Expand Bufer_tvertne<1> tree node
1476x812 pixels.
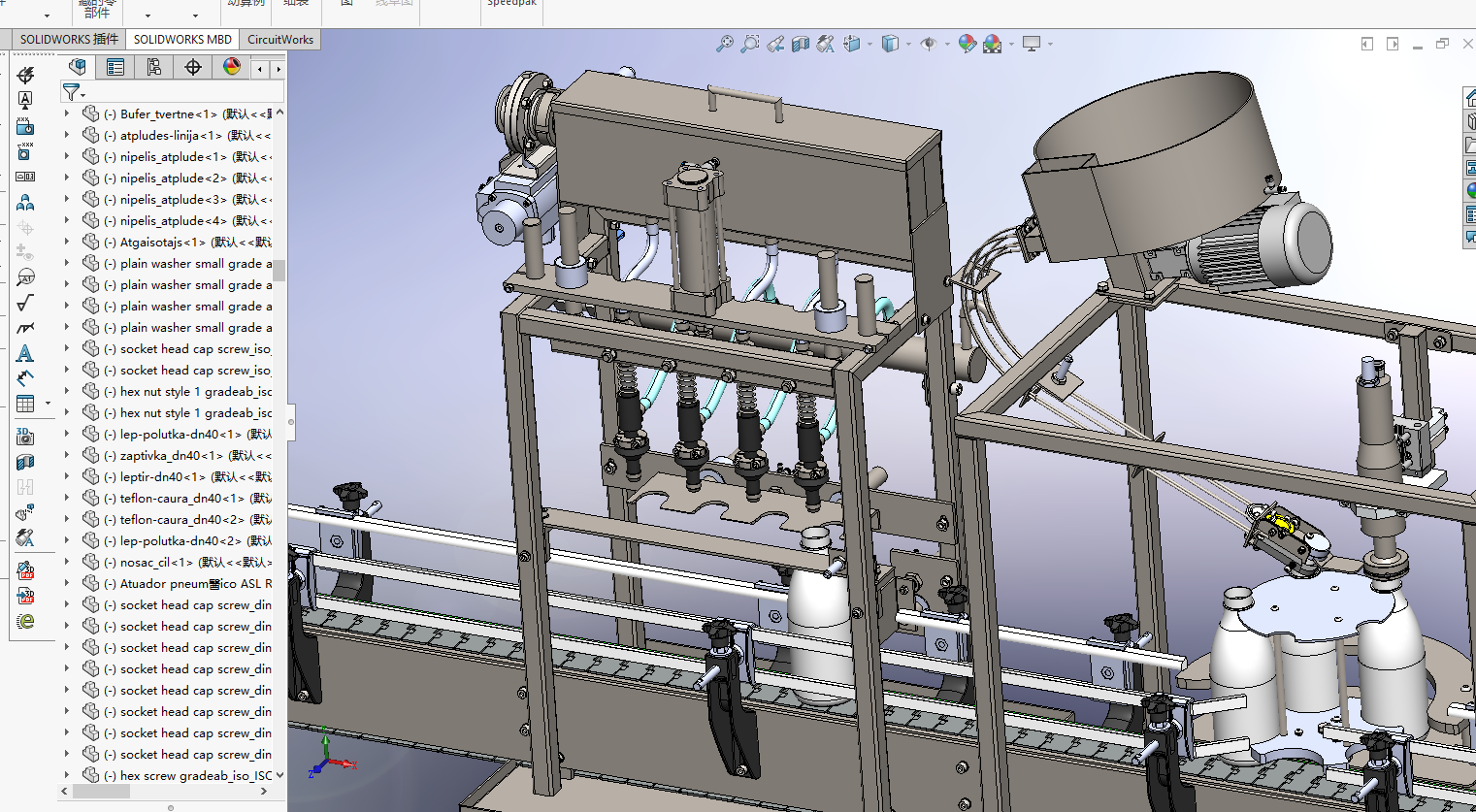coord(67,114)
